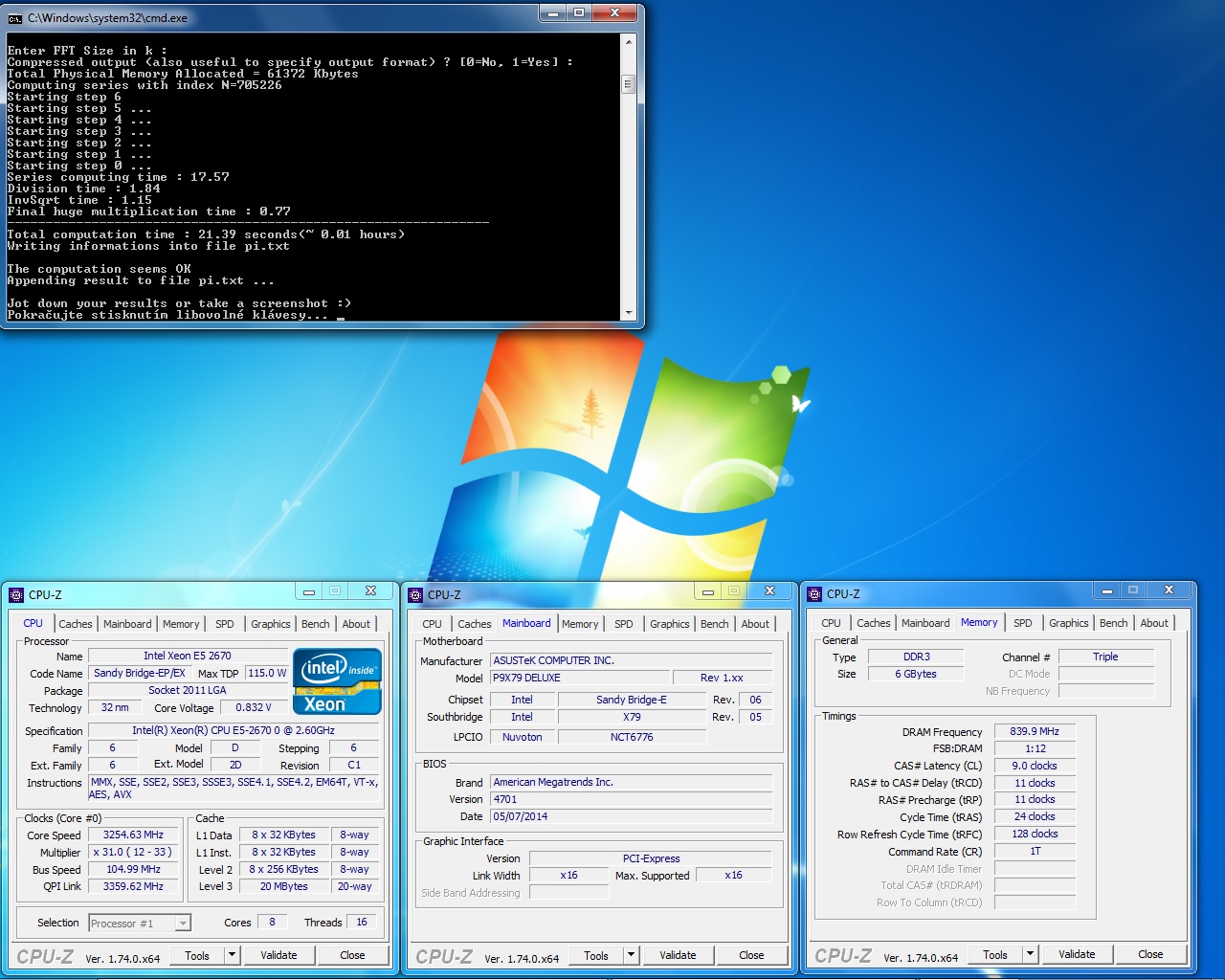Viewport: 1225px width, 980px height.
Task: Click the multiplier value x 31.0 ( 12 - 33 )
Action: coord(133,852)
